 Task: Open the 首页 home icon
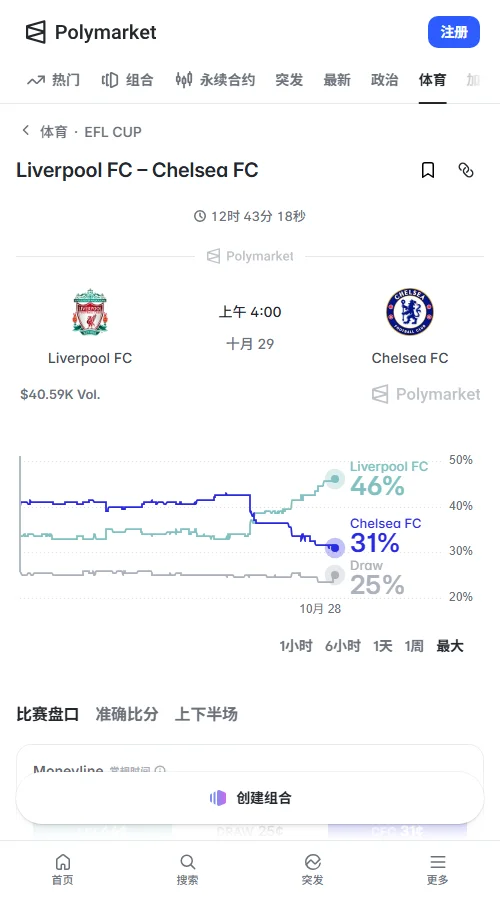(63, 862)
